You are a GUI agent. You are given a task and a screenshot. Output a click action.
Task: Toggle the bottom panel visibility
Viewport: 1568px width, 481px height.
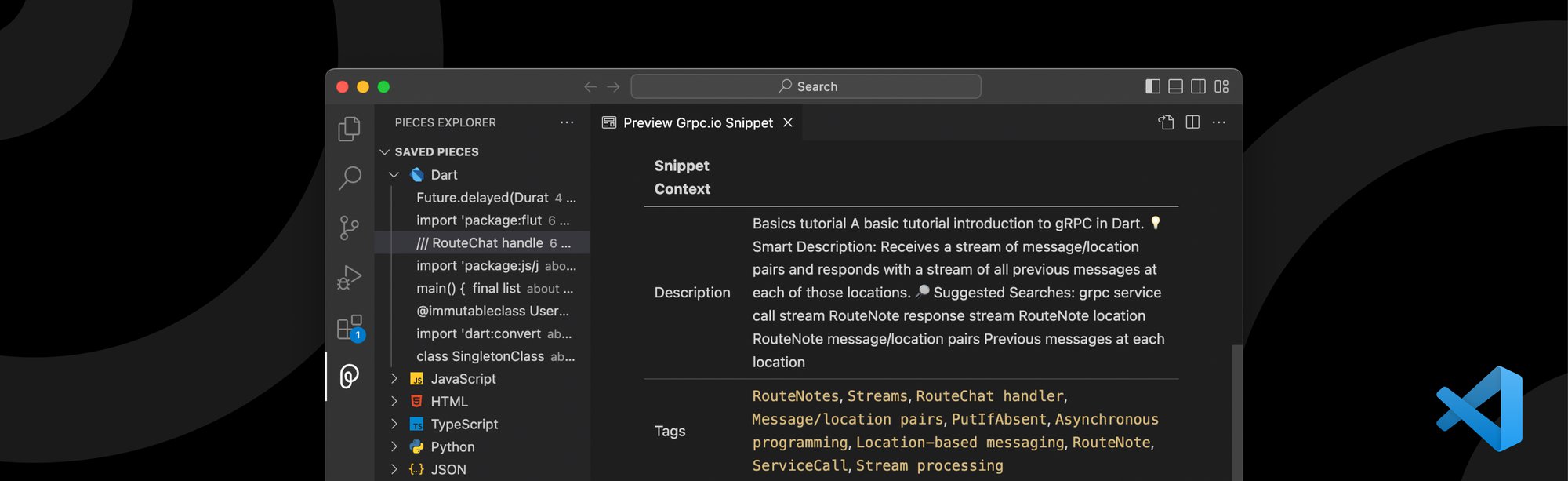pyautogui.click(x=1175, y=86)
